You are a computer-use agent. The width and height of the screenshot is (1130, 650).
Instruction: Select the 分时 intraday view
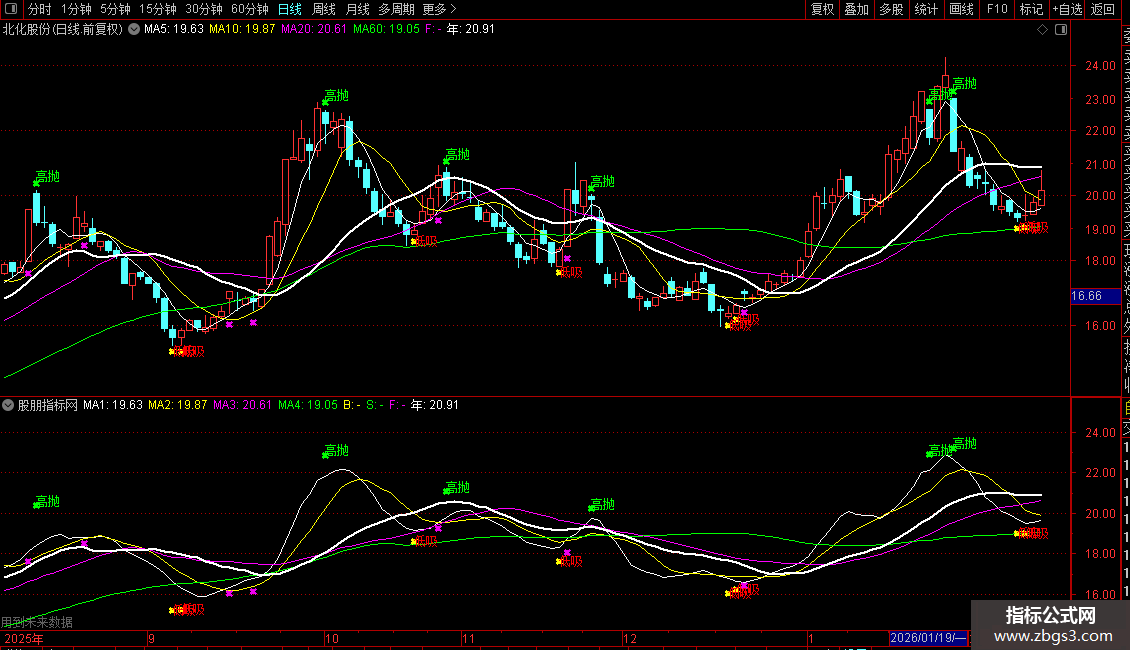tap(39, 9)
